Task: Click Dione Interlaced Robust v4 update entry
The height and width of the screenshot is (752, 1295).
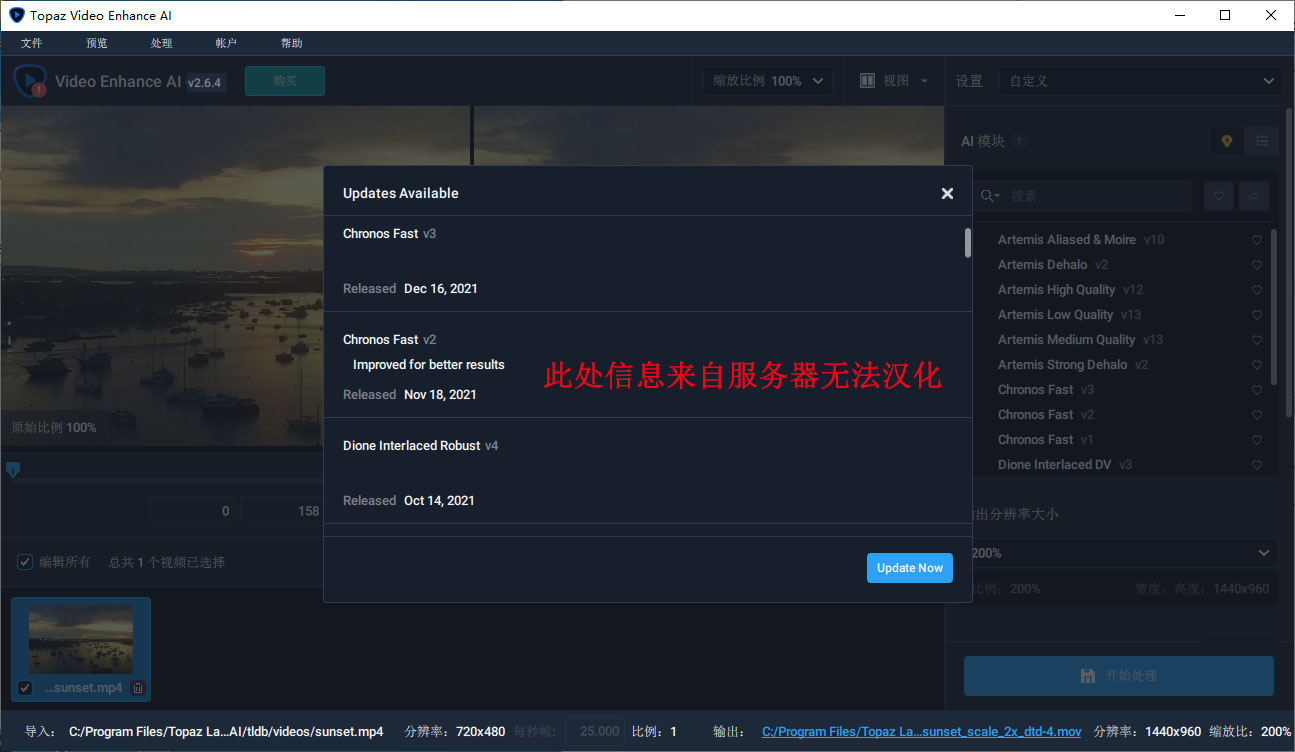Action: click(x=647, y=471)
